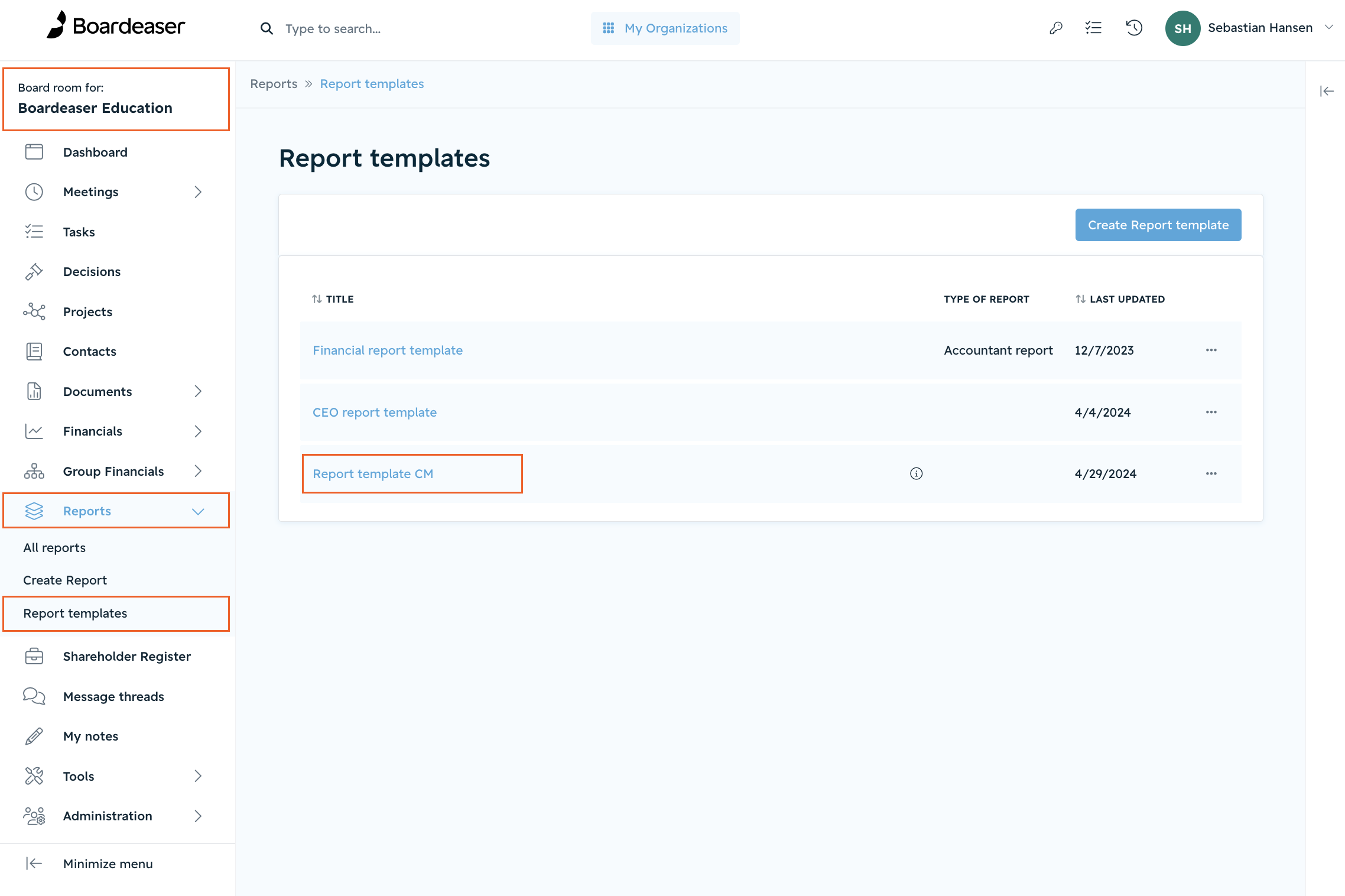This screenshot has height=896, width=1345.
Task: Click the Tools wrench icon
Action: pos(34,776)
